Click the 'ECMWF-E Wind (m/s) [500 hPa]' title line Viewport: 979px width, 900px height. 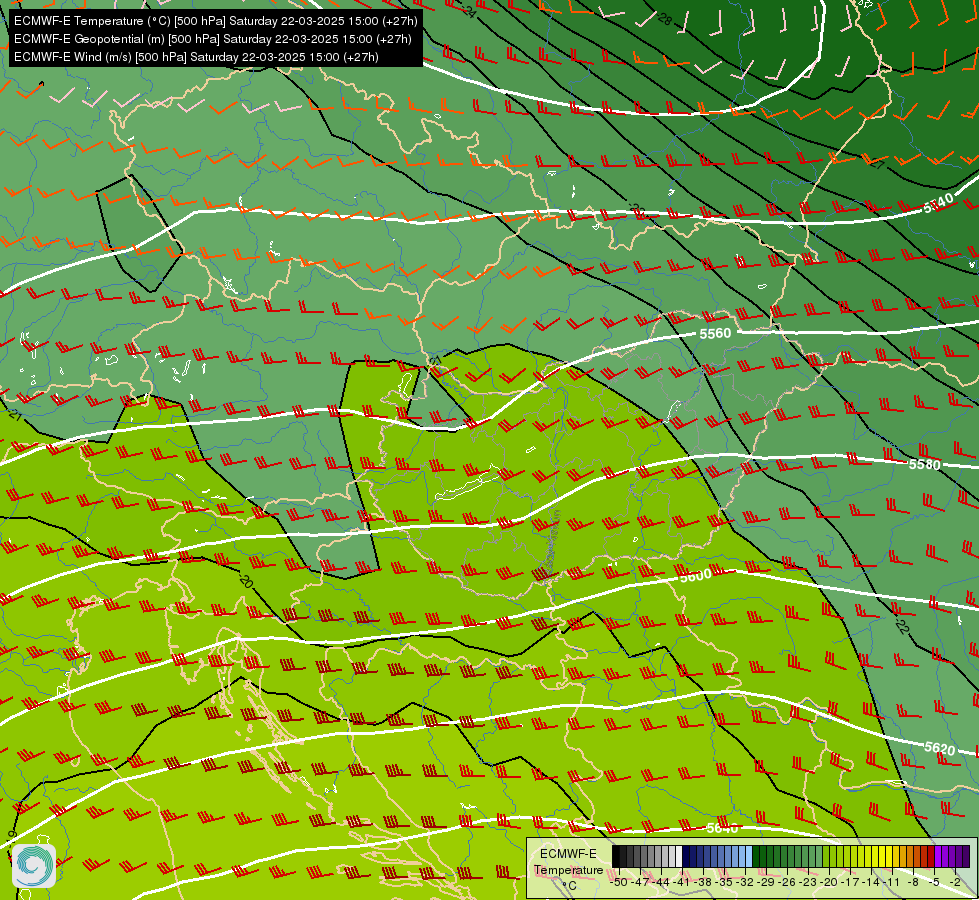[x=196, y=57]
